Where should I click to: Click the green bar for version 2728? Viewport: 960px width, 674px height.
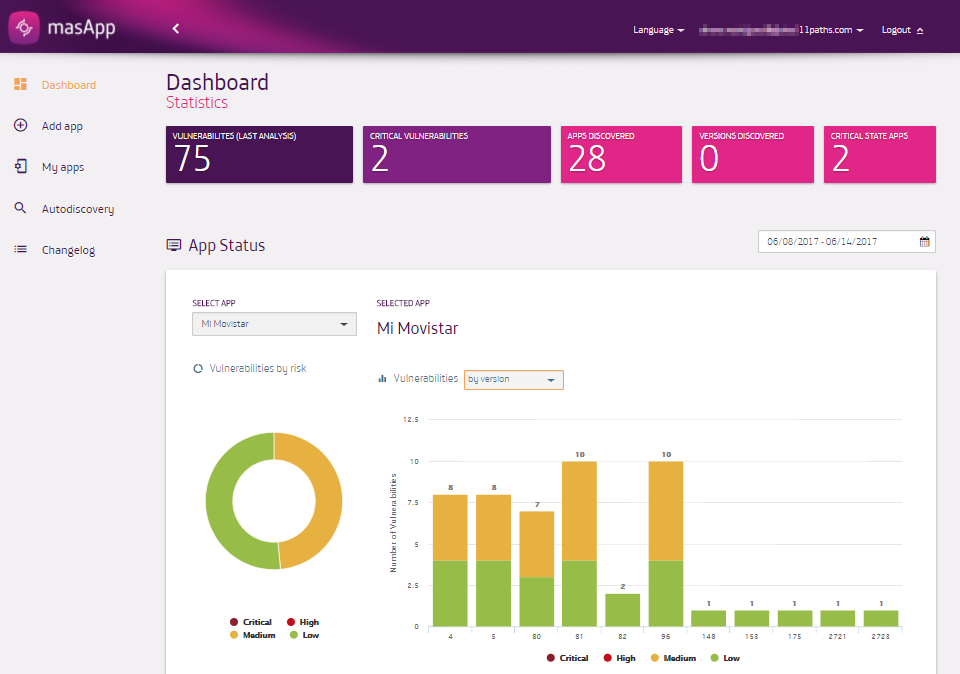tap(881, 618)
